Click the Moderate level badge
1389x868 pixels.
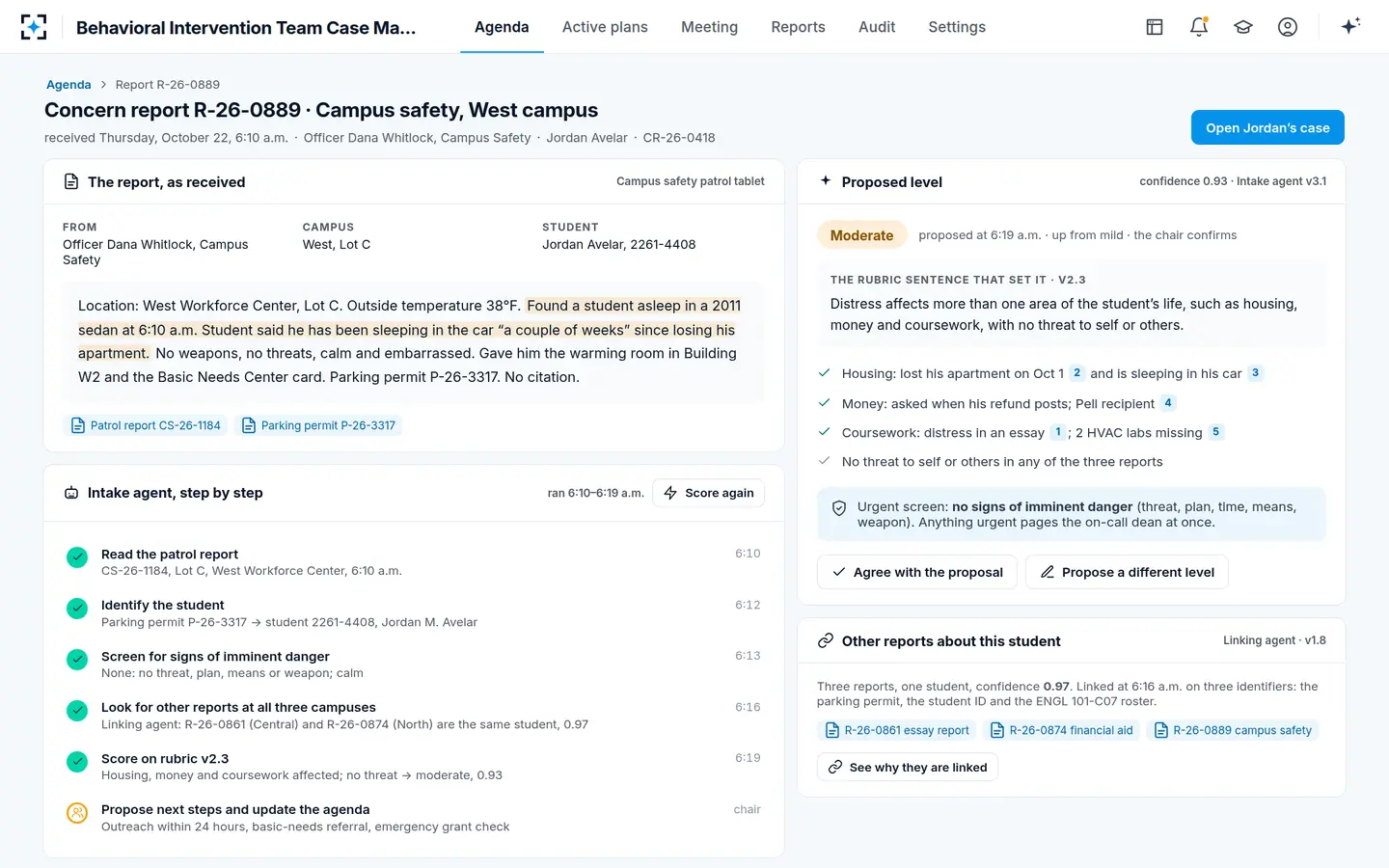(x=861, y=235)
